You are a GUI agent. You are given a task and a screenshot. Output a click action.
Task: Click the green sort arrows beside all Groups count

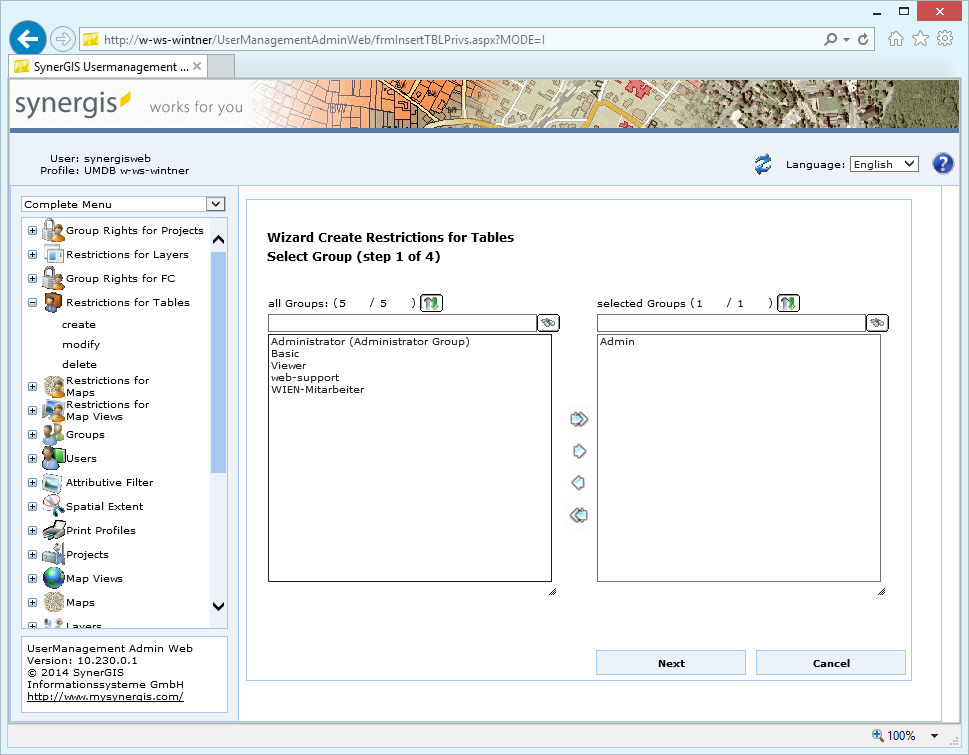(x=430, y=302)
